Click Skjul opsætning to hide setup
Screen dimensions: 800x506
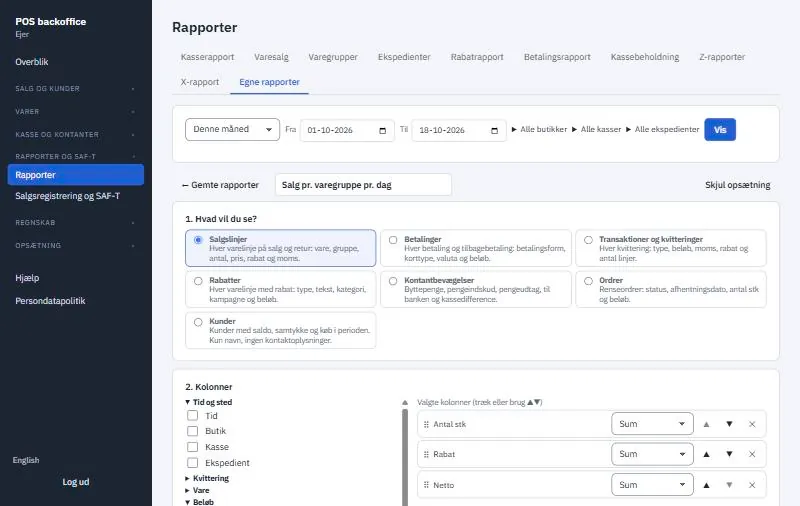(x=738, y=185)
